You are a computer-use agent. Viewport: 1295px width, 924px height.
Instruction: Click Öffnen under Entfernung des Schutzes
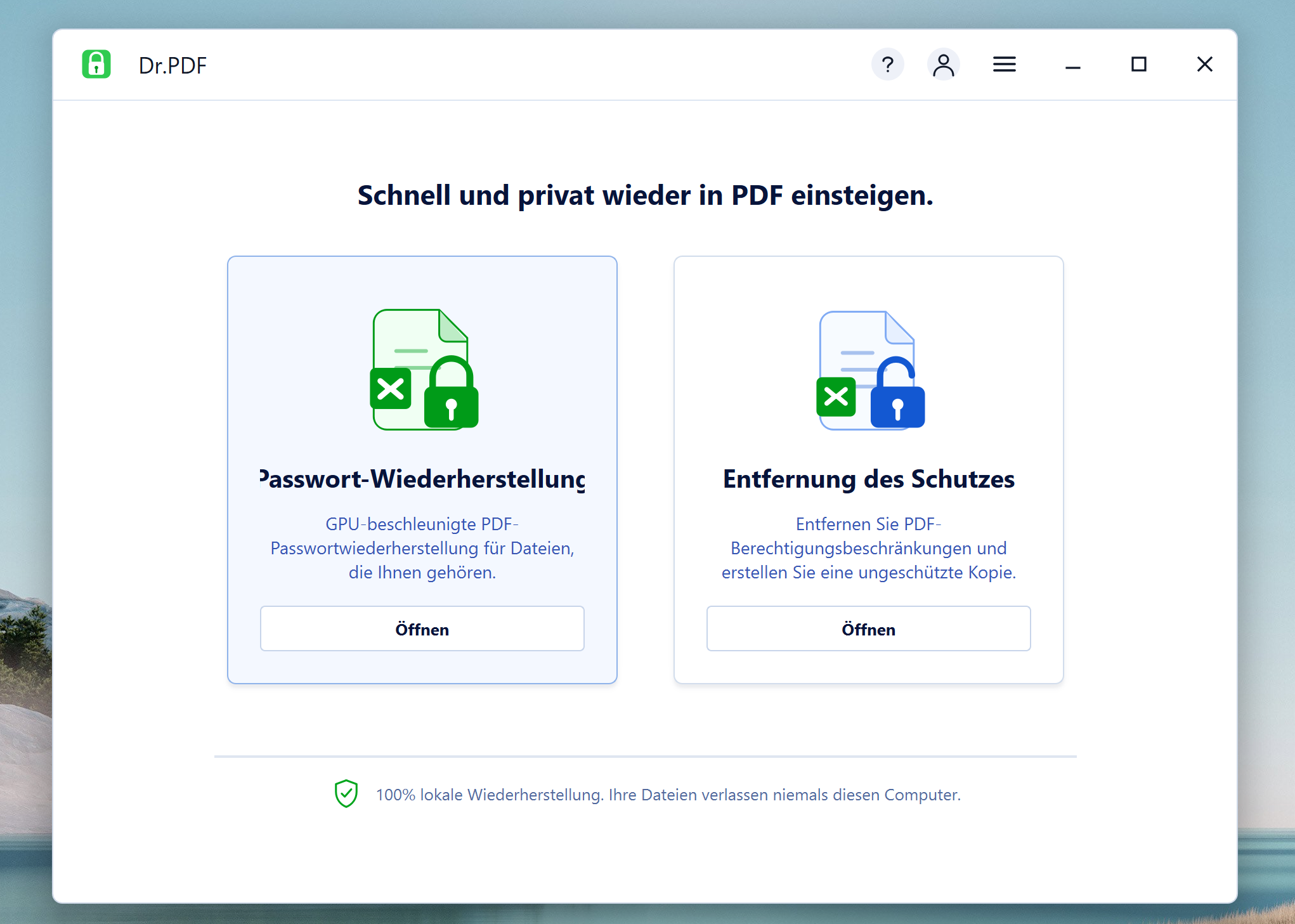pyautogui.click(x=869, y=628)
